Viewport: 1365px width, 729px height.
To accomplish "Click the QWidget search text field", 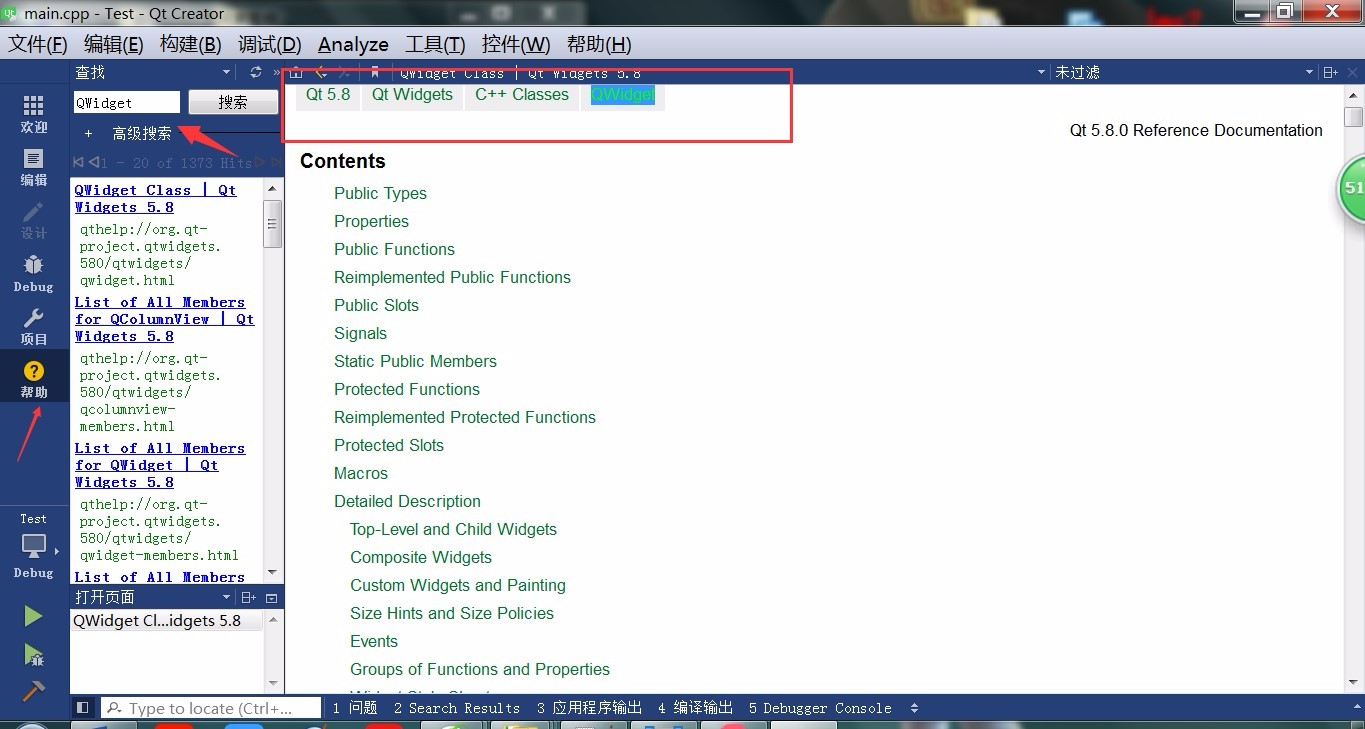I will pos(127,102).
